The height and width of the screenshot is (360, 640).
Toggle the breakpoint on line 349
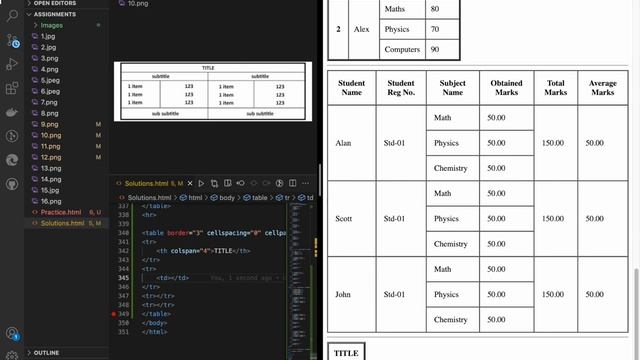click(114, 314)
